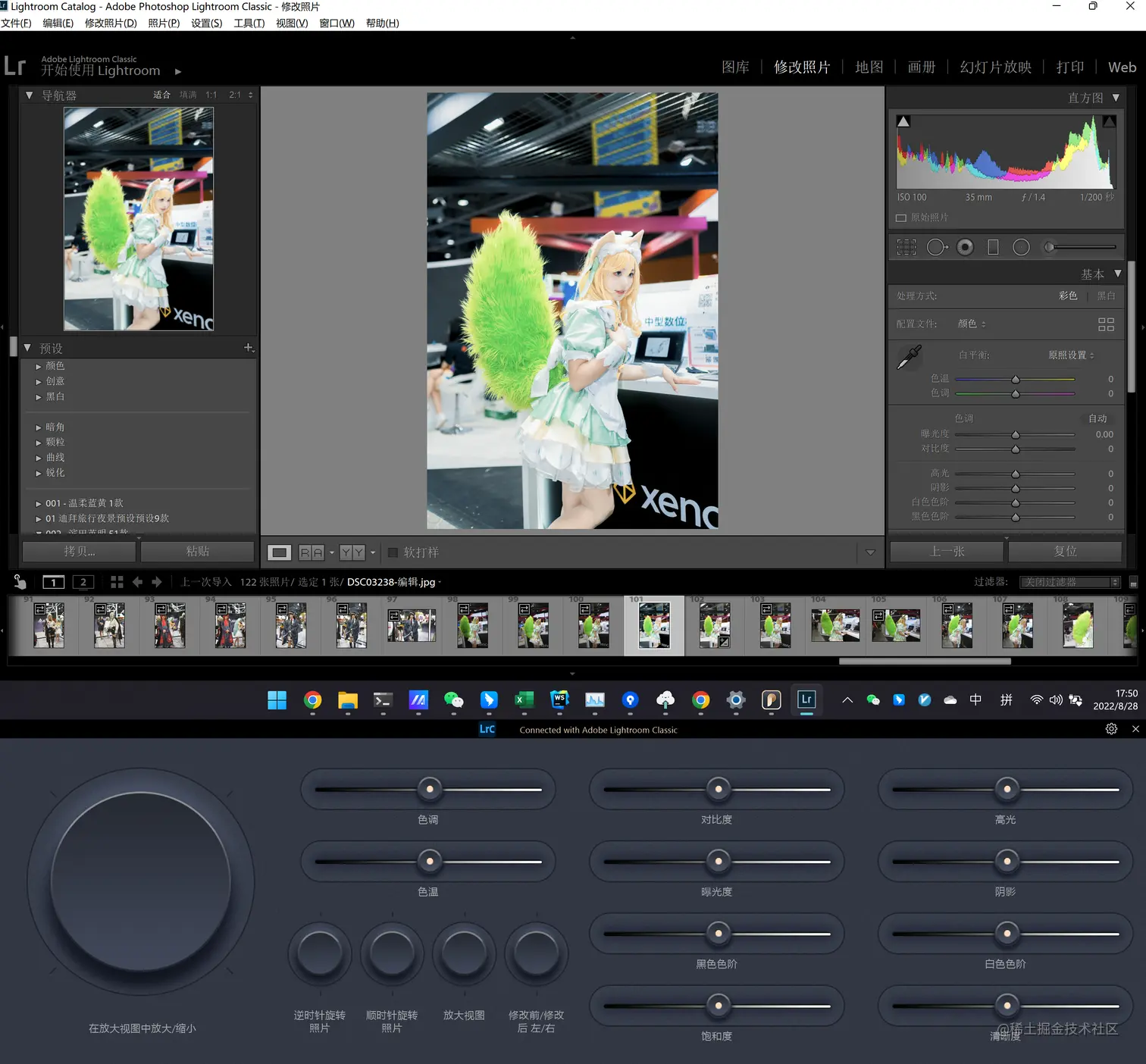The height and width of the screenshot is (1064, 1146).
Task: Open the toolbar options dropdown arrow
Action: [870, 552]
